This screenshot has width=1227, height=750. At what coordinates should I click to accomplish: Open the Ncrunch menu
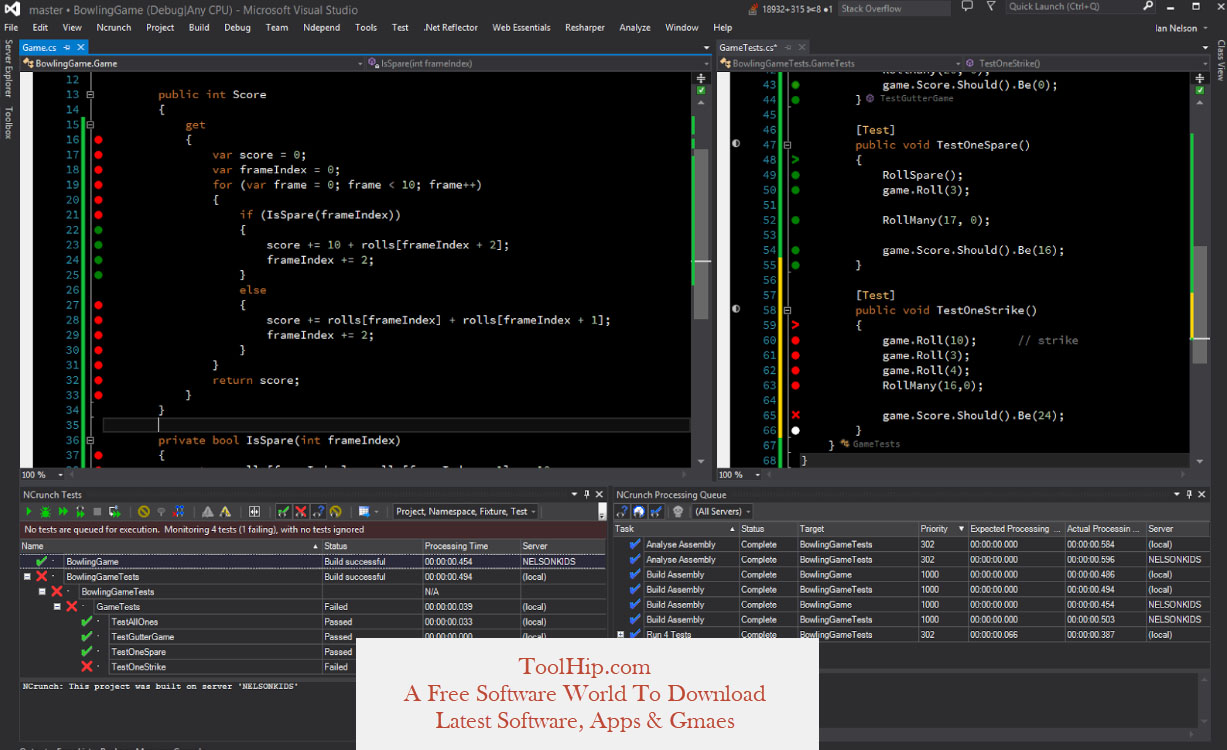point(114,28)
